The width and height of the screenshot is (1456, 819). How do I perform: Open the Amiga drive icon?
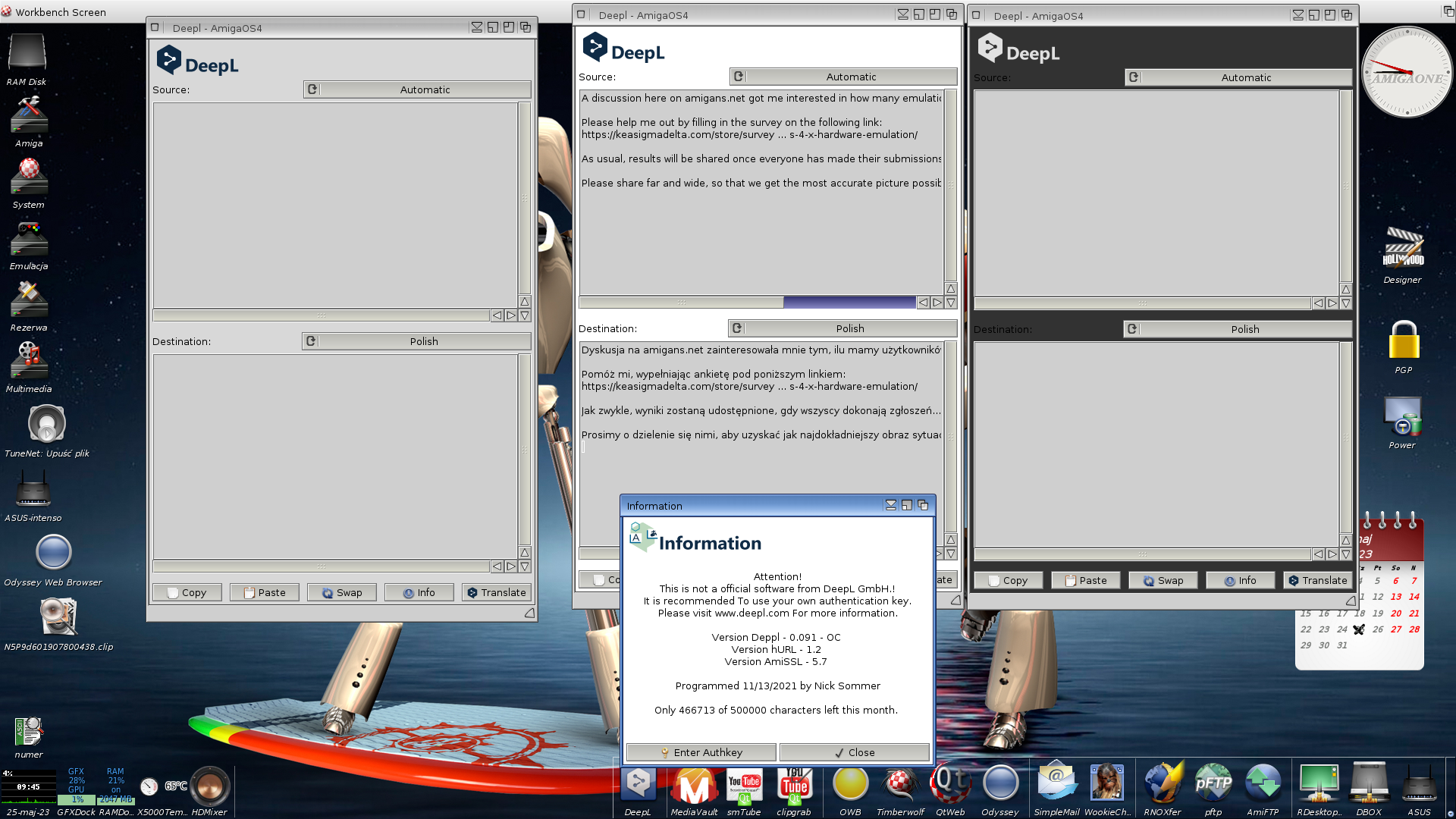click(x=29, y=115)
